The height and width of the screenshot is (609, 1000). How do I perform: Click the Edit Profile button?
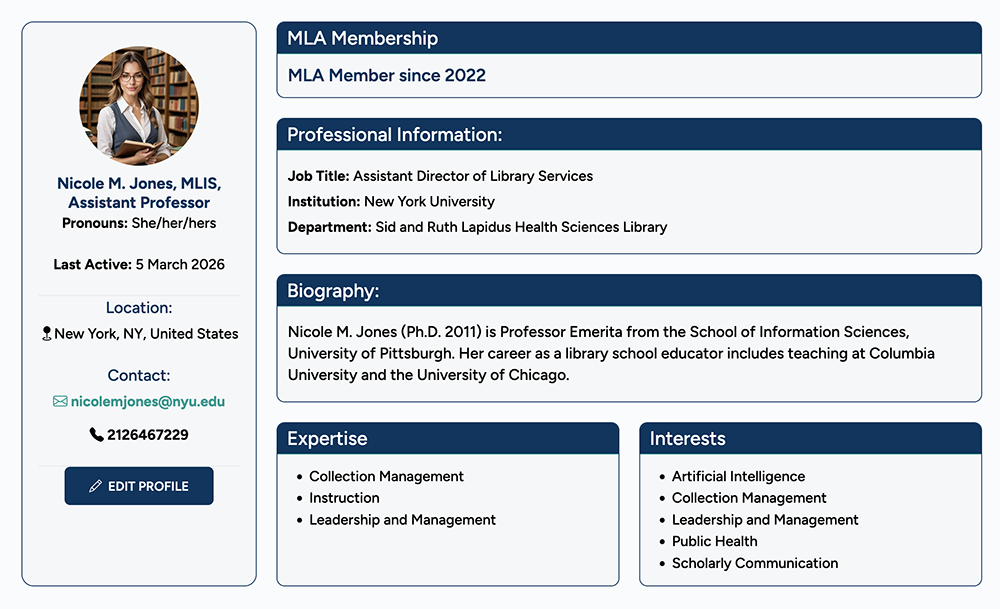click(139, 486)
